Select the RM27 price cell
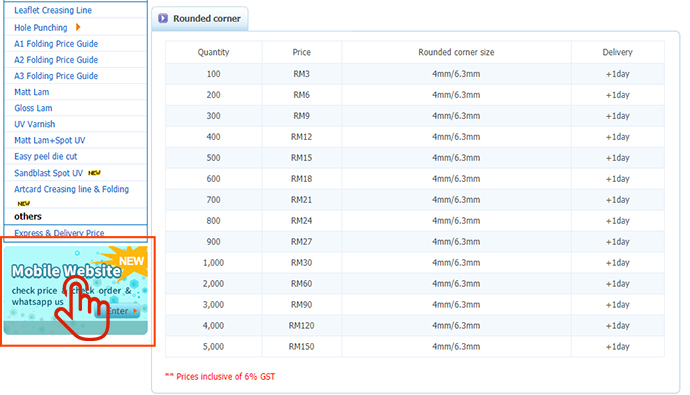The height and width of the screenshot is (395, 690). tap(301, 241)
